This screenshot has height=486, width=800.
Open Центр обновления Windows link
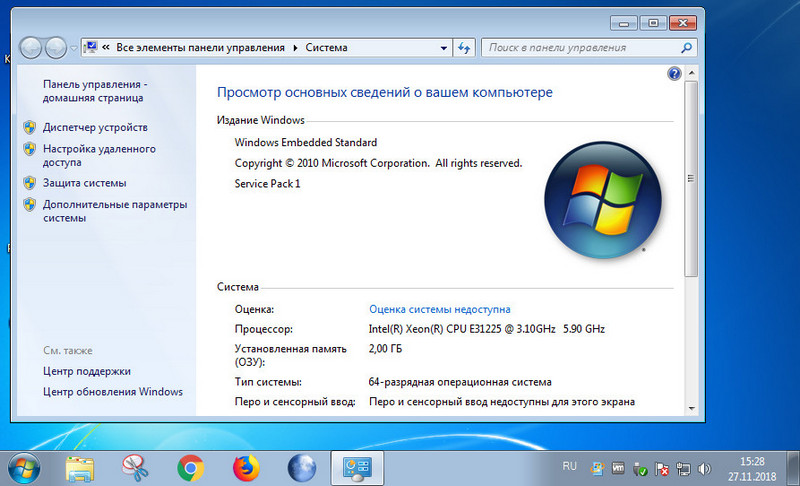[x=113, y=392]
